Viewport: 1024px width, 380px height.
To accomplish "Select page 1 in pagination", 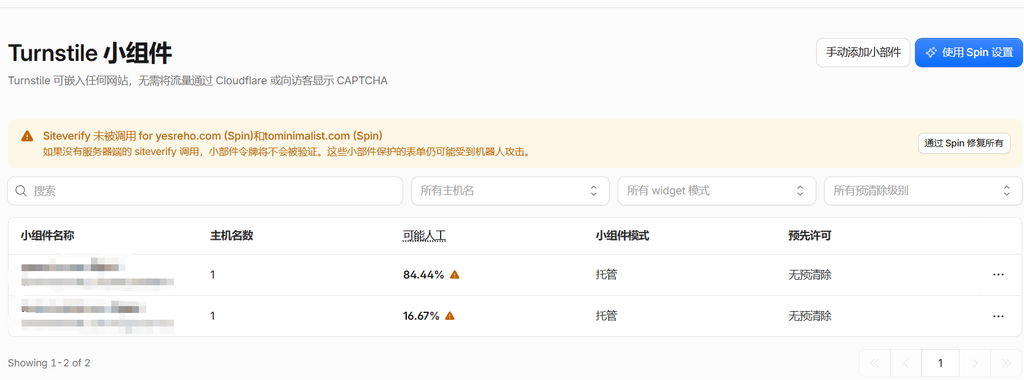I will [940, 363].
